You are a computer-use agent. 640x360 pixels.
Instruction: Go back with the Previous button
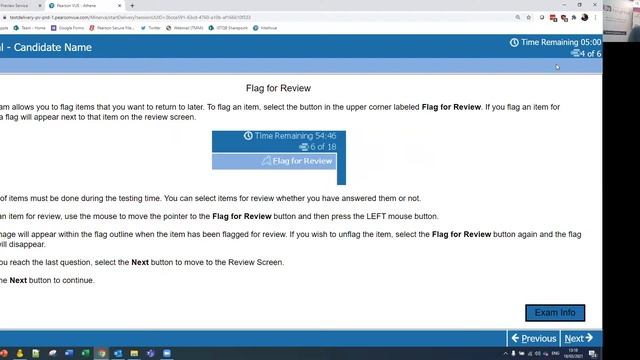(533, 338)
